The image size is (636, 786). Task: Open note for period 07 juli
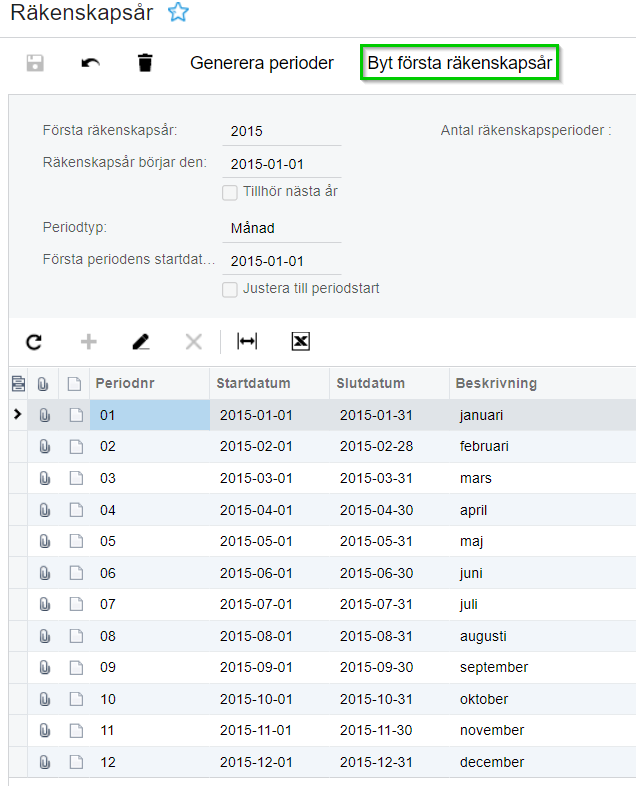click(76, 604)
